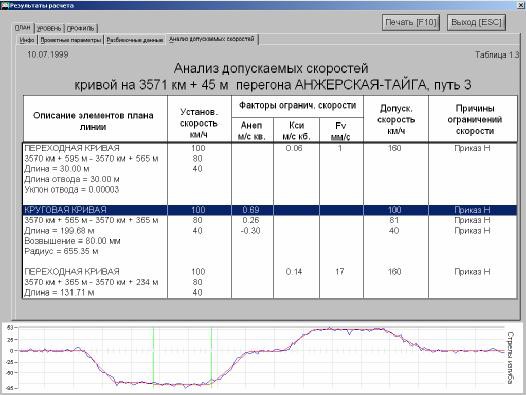Screen dimensions: 526x395
Task: Click the range '3570 км + 365 м - 3570 км + 234 м'
Action: (91, 282)
